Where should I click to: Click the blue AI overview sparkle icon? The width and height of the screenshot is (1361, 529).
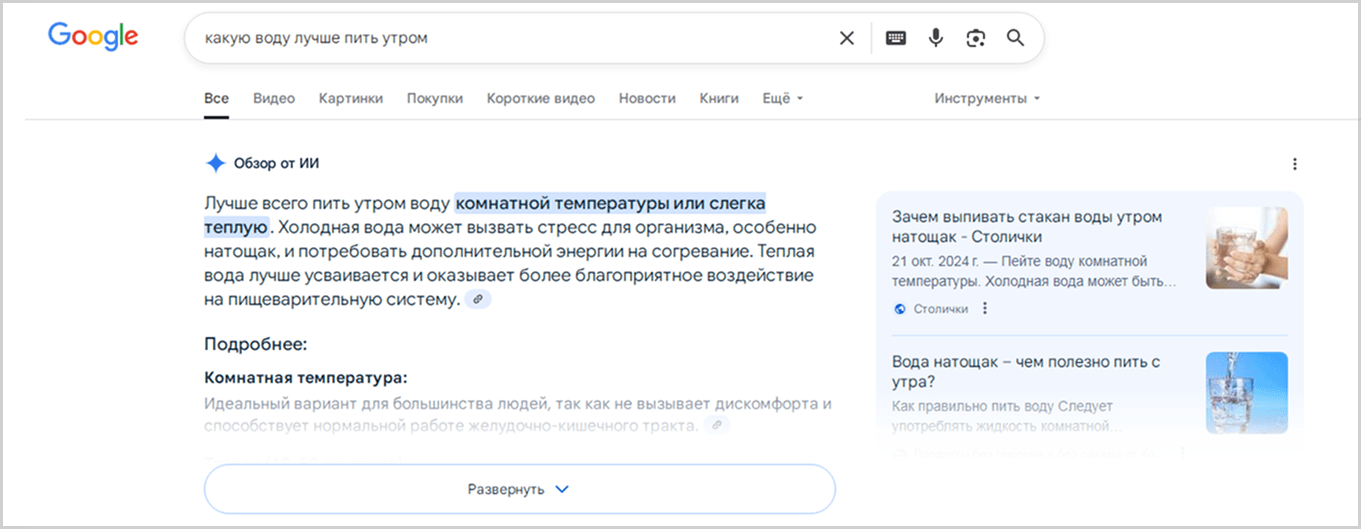pos(215,164)
